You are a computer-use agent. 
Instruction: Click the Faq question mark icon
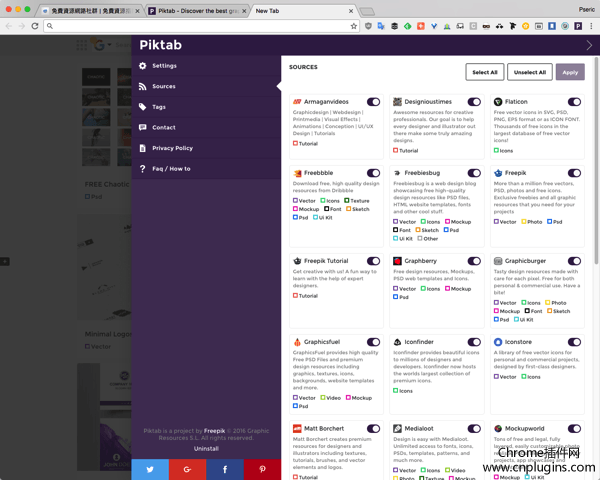pyautogui.click(x=142, y=169)
